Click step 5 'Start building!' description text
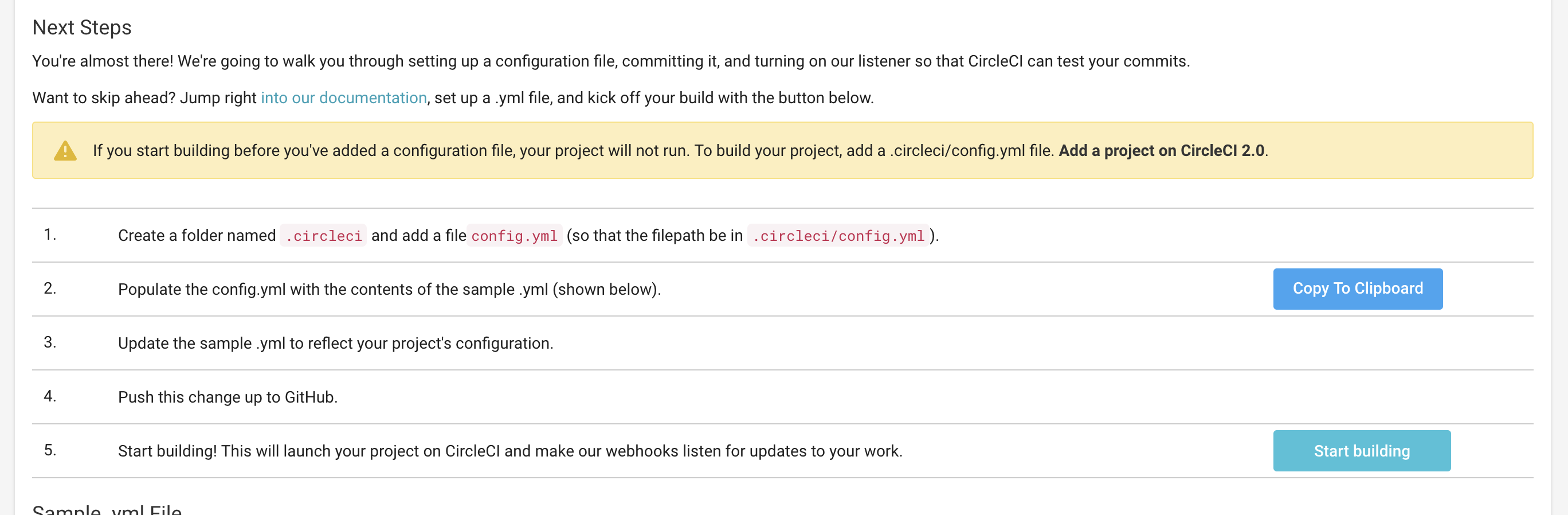The height and width of the screenshot is (515, 1568). [x=509, y=451]
